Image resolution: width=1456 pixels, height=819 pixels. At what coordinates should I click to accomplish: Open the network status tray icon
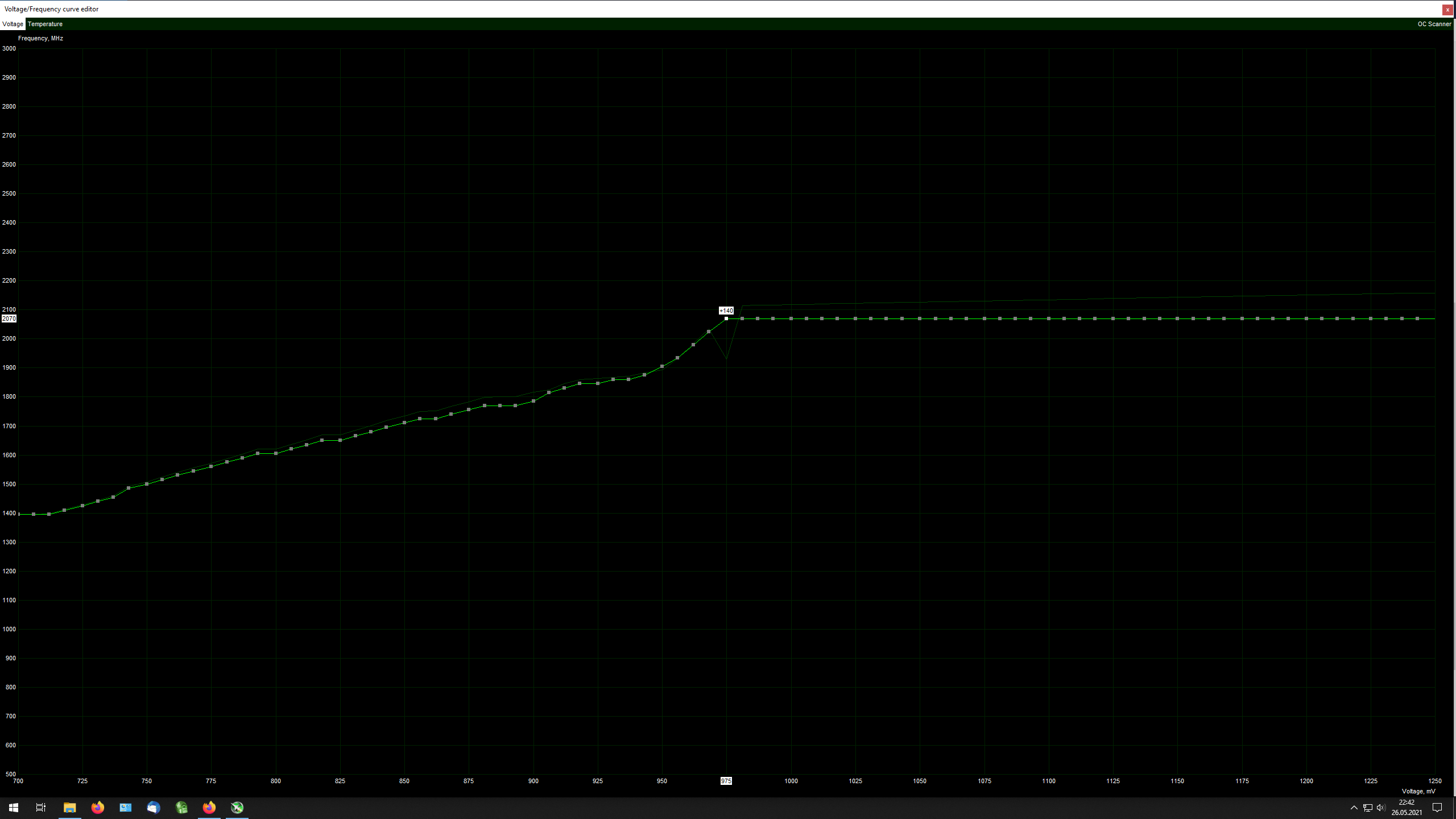pyautogui.click(x=1368, y=808)
